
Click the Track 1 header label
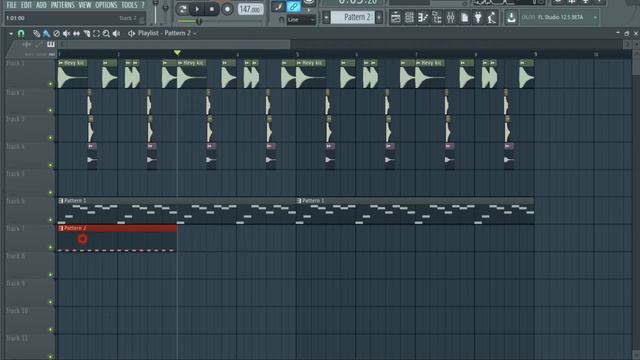(16, 64)
